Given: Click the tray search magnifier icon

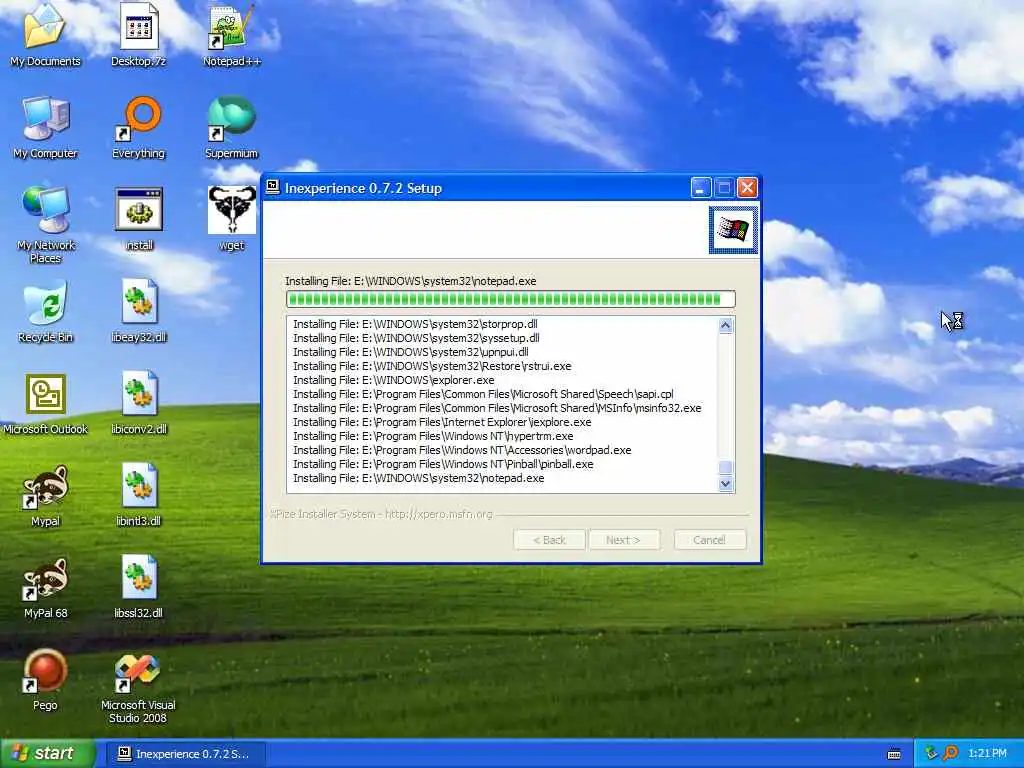Looking at the screenshot, I should [950, 753].
